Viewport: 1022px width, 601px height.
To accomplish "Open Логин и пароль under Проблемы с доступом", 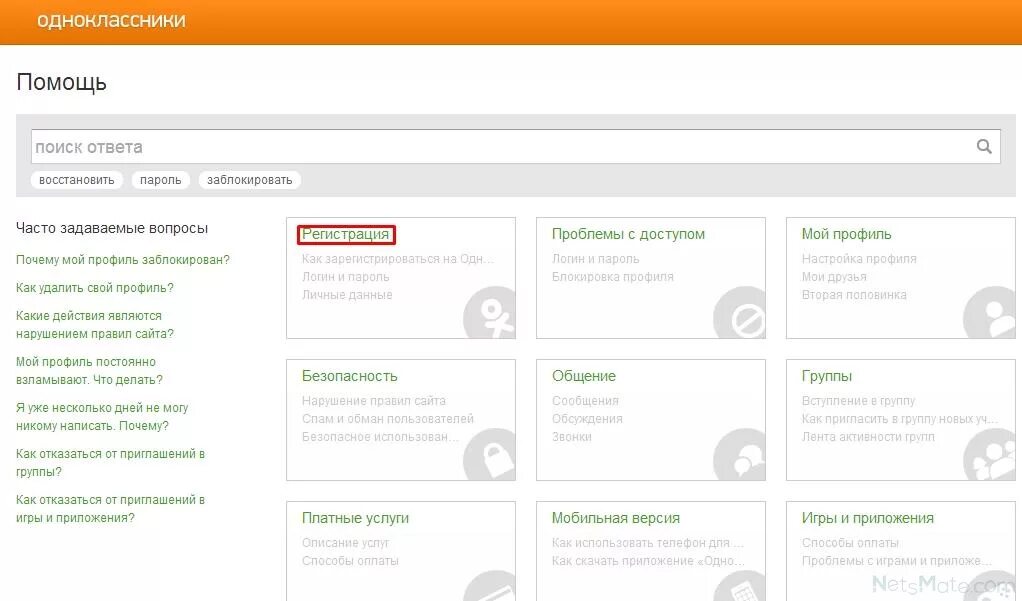I will click(595, 259).
